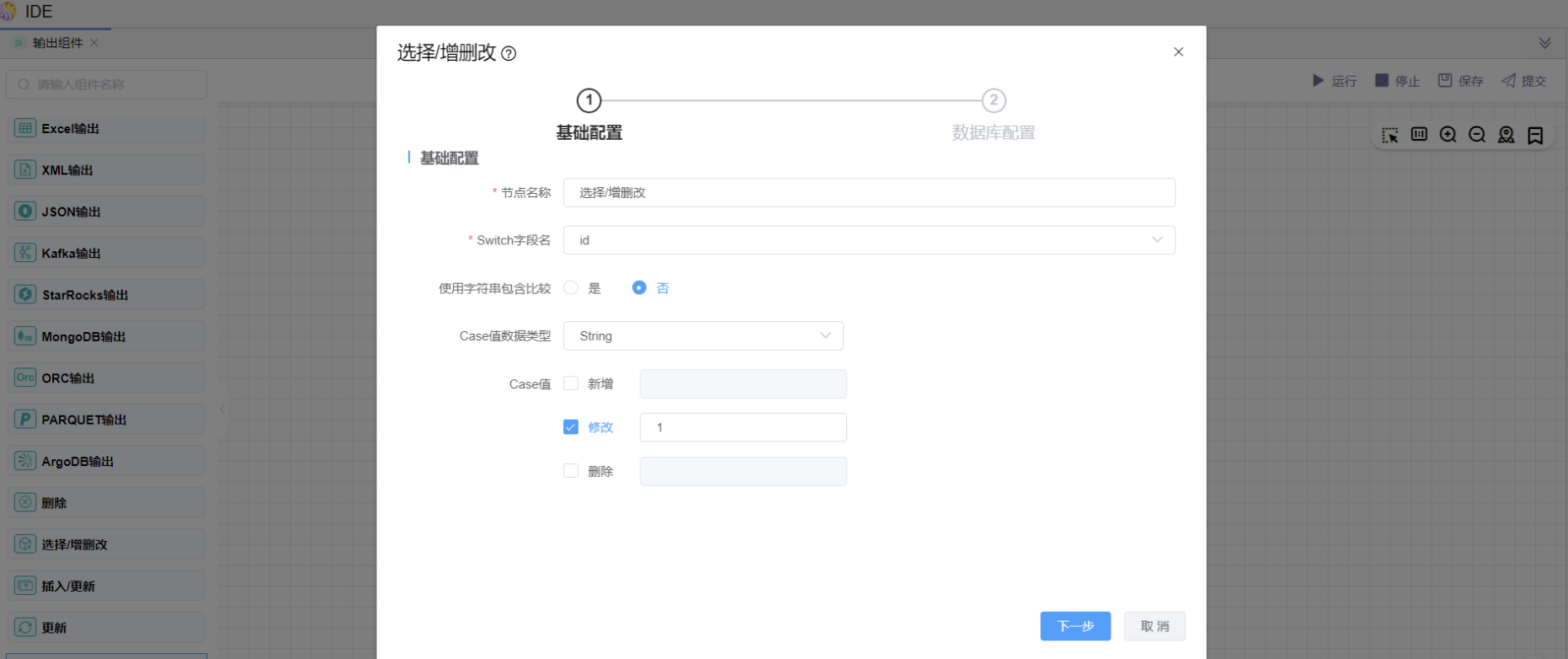1568x659 pixels.
Task: Click the help icon beside 选择/增删改 title
Action: [x=509, y=54]
